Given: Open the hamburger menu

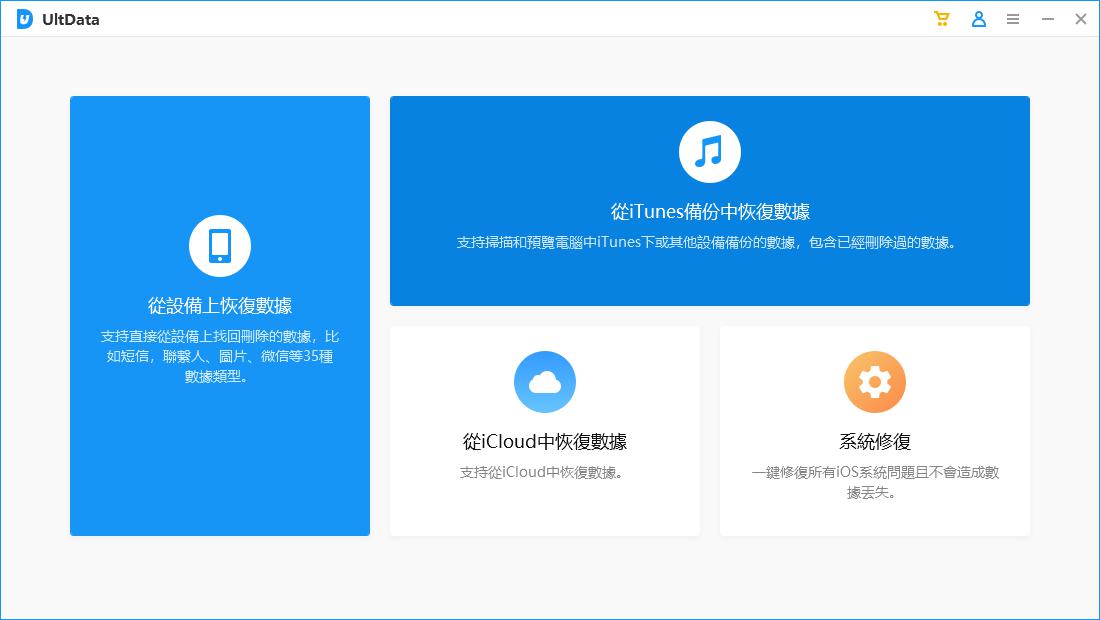Looking at the screenshot, I should 1013,18.
